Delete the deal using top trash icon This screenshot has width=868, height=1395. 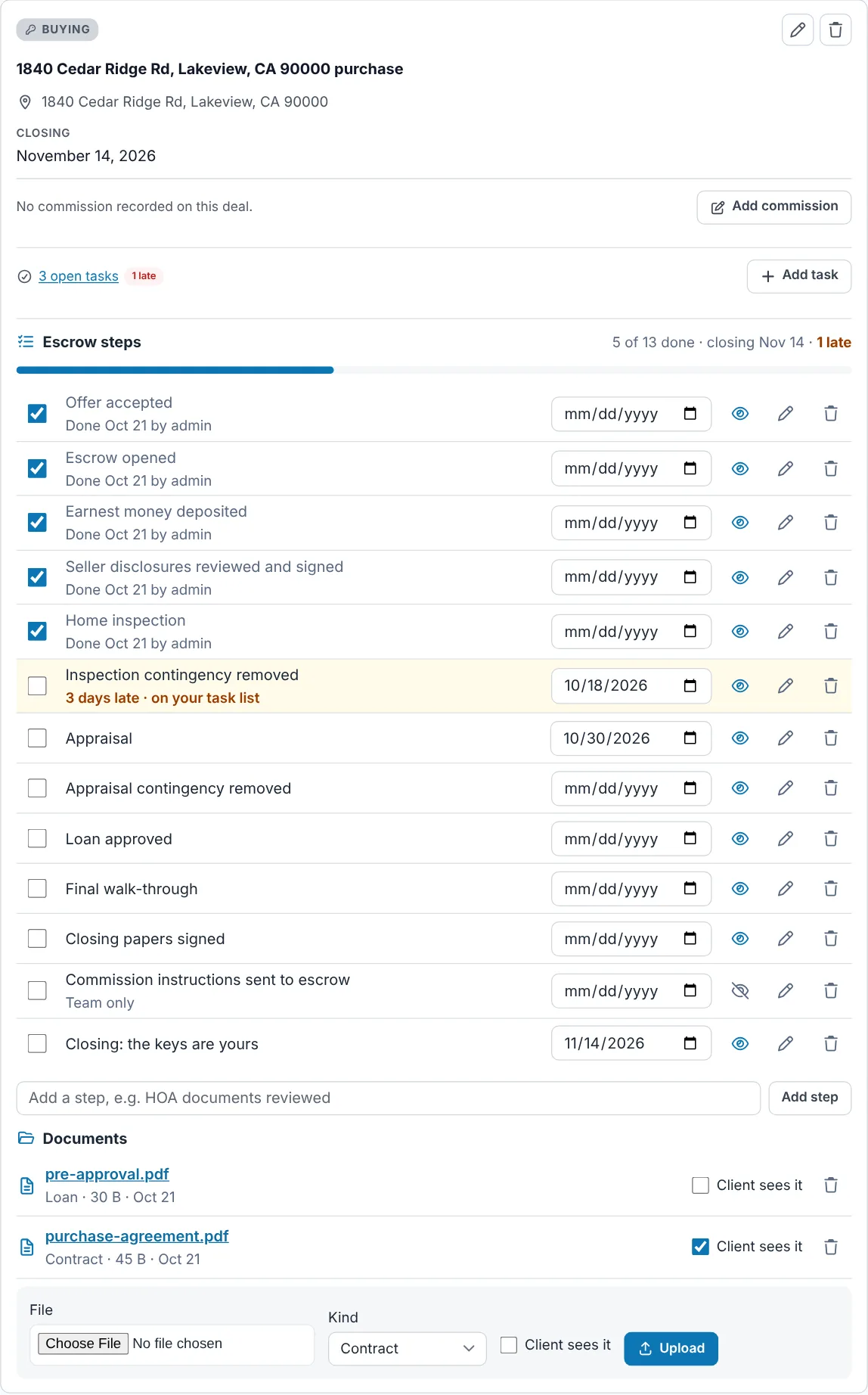pos(835,30)
